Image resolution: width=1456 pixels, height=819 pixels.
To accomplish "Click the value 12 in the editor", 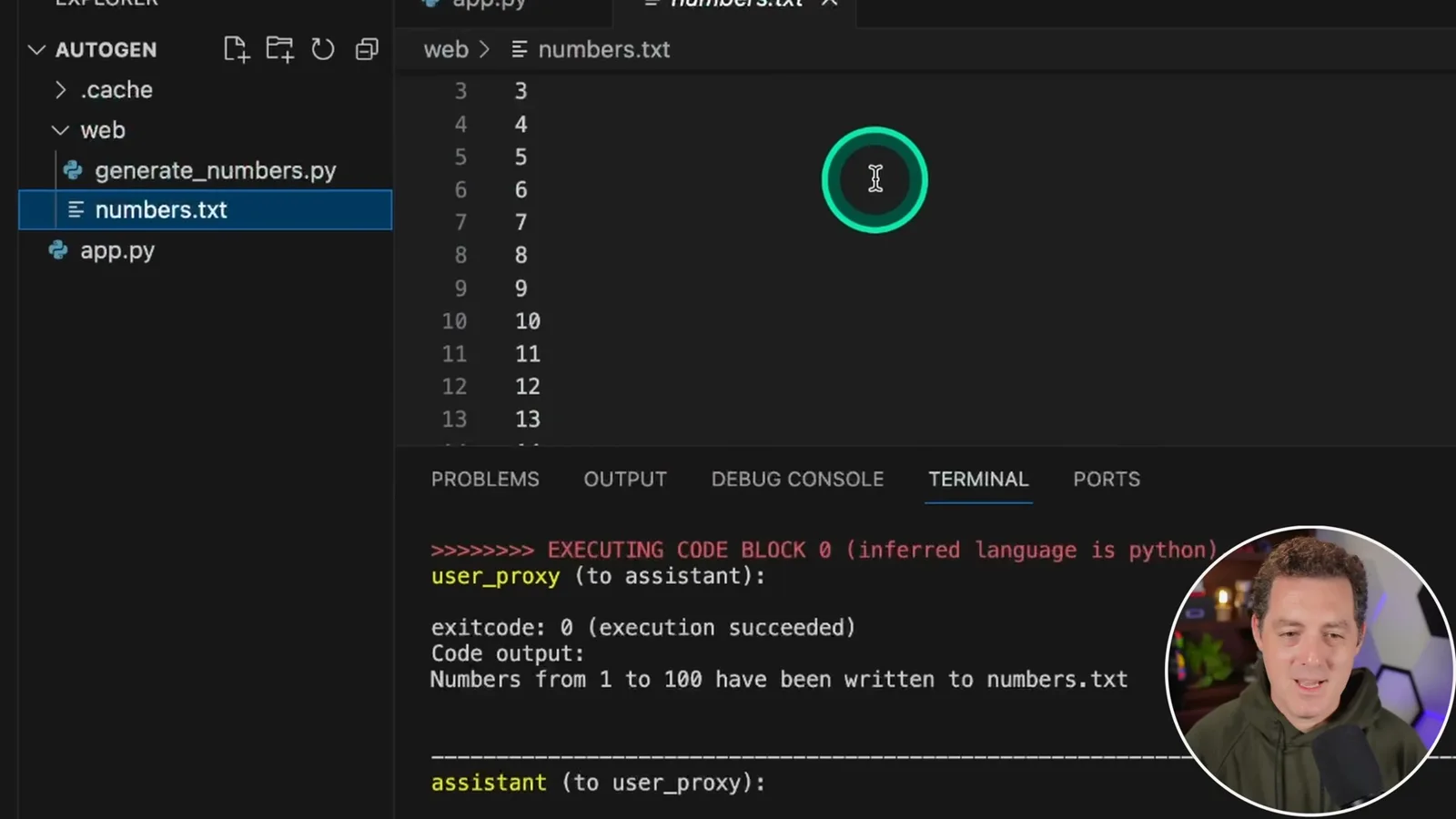I will pos(528,387).
